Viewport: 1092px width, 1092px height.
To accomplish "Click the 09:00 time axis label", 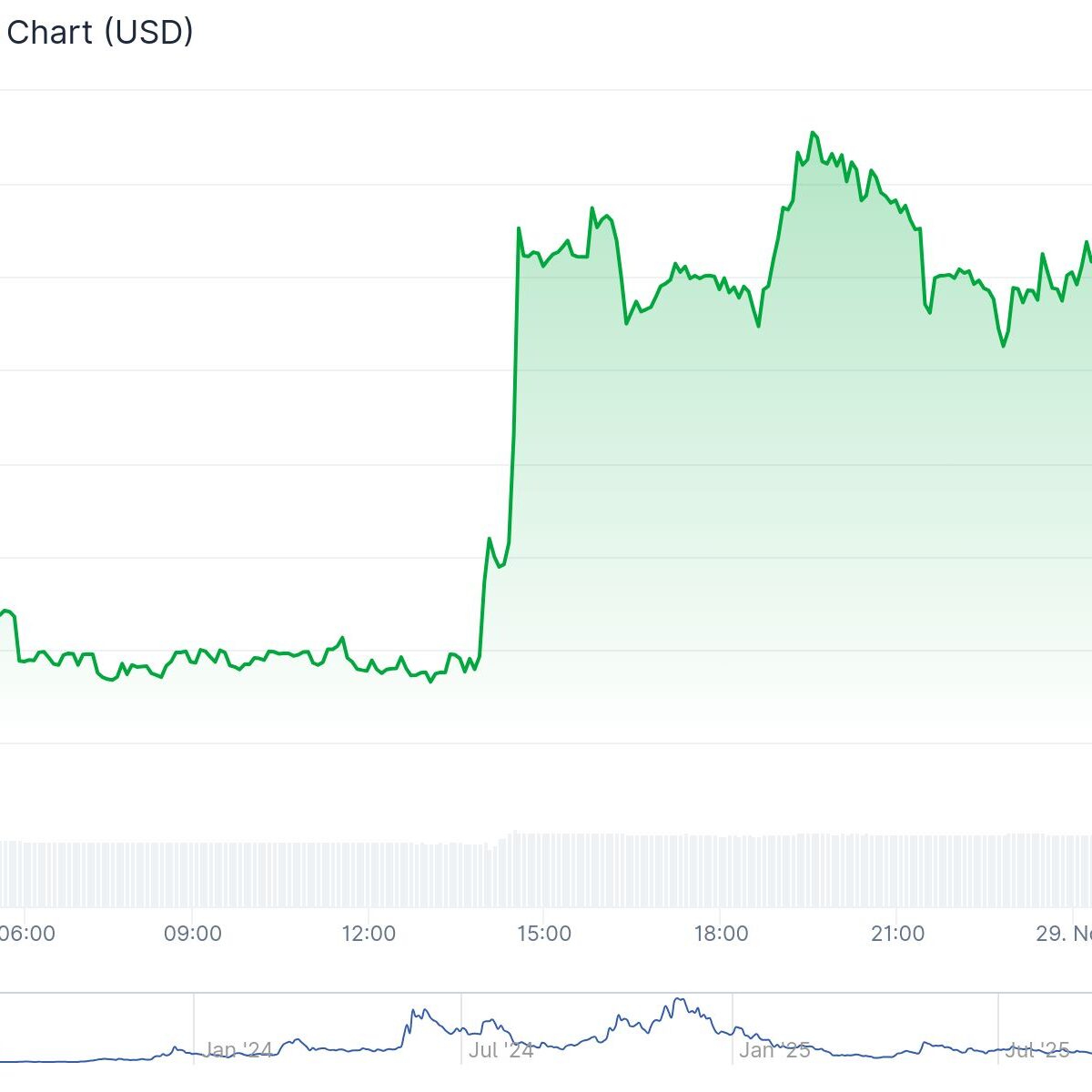I will 193,934.
